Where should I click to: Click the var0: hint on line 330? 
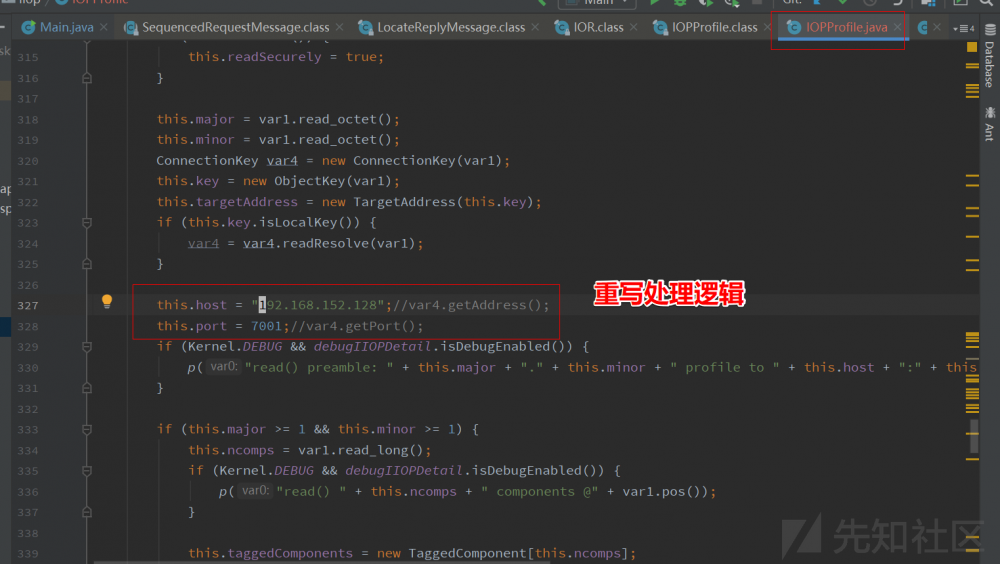coord(224,367)
